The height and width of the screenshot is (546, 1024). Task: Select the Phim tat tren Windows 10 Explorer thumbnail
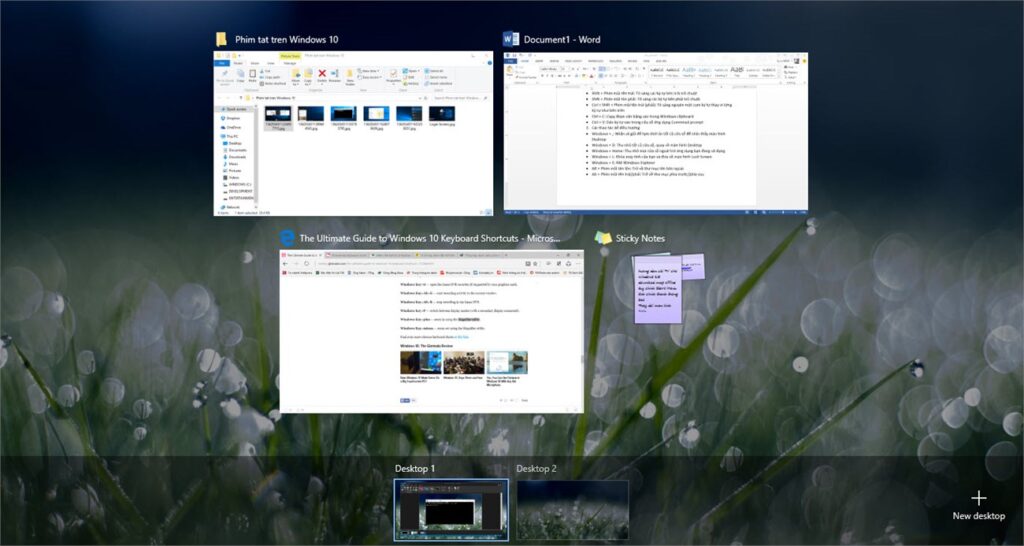pos(353,134)
